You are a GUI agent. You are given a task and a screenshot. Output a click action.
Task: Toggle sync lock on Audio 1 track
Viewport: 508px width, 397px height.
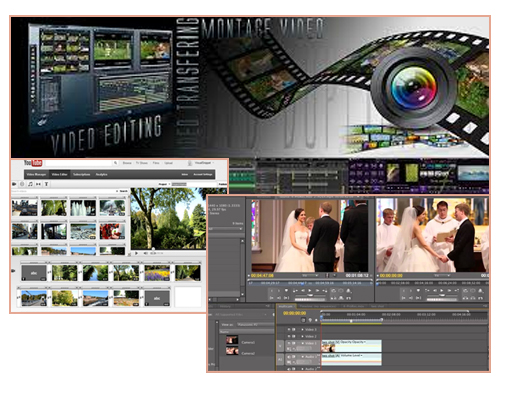294,357
